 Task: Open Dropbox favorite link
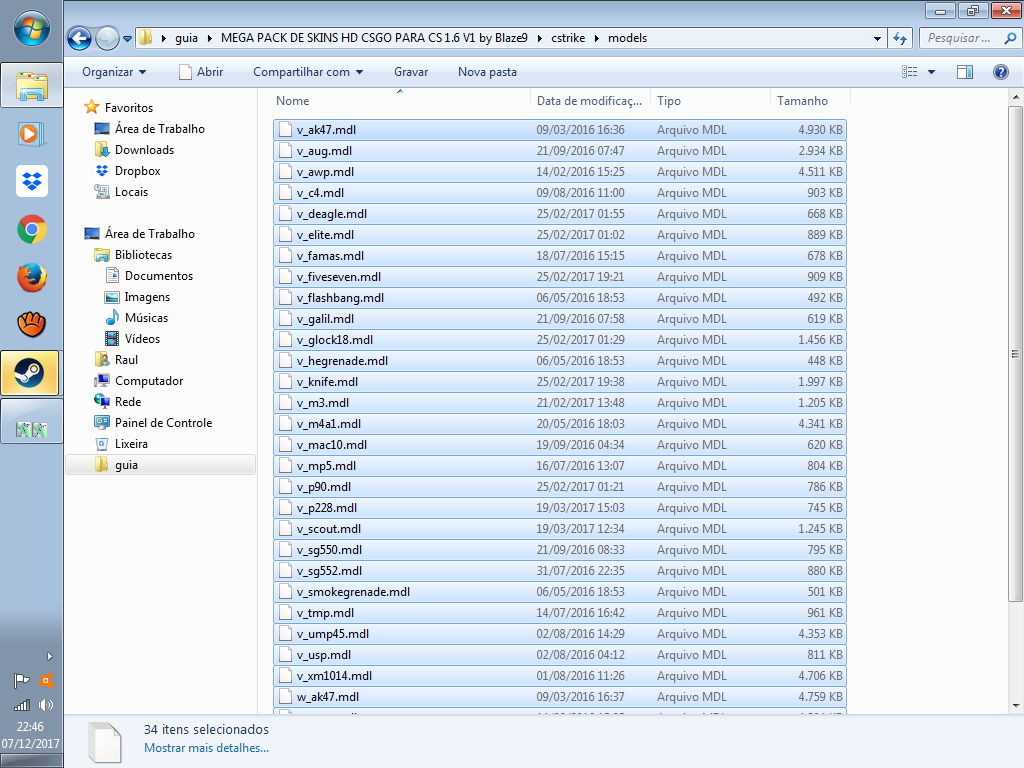point(137,170)
